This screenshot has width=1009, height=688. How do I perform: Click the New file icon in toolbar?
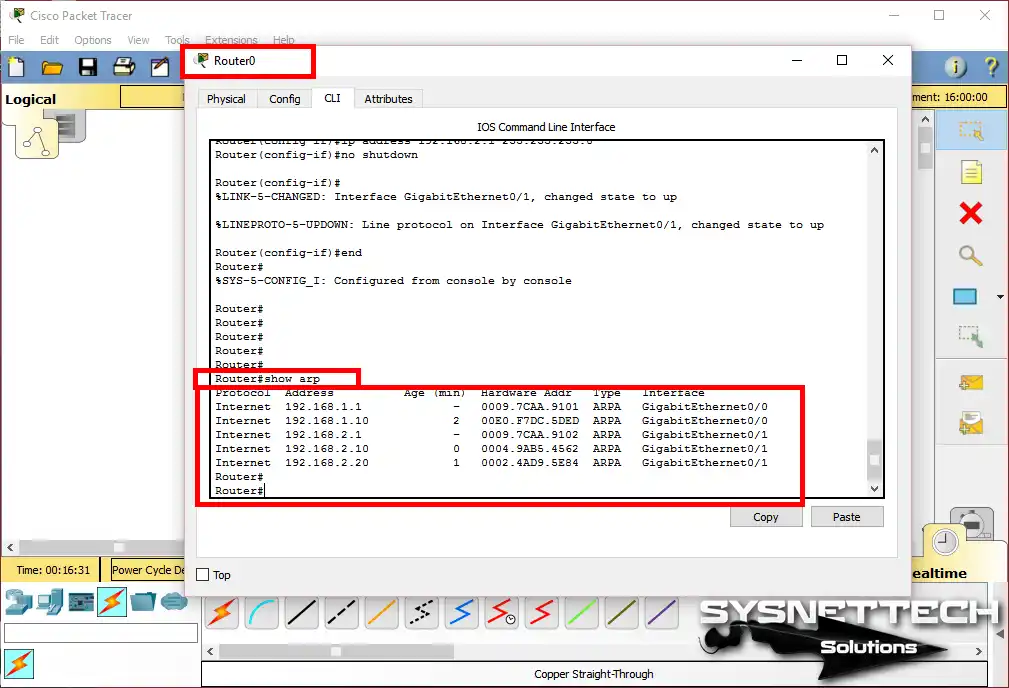(x=17, y=67)
